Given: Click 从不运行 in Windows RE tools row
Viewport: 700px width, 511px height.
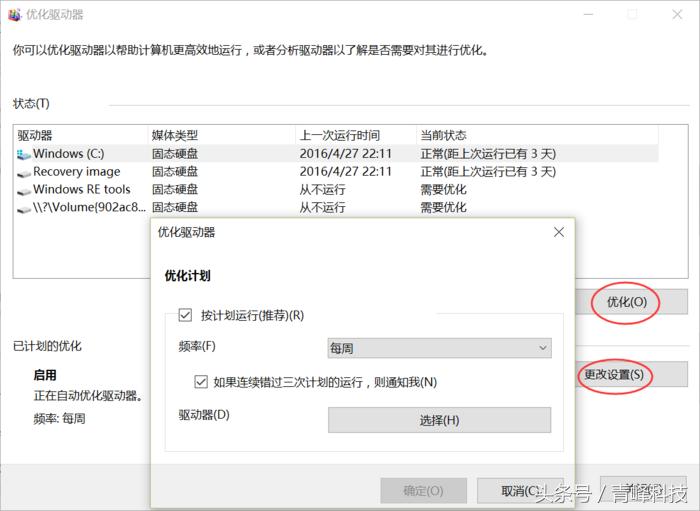Looking at the screenshot, I should (322, 190).
